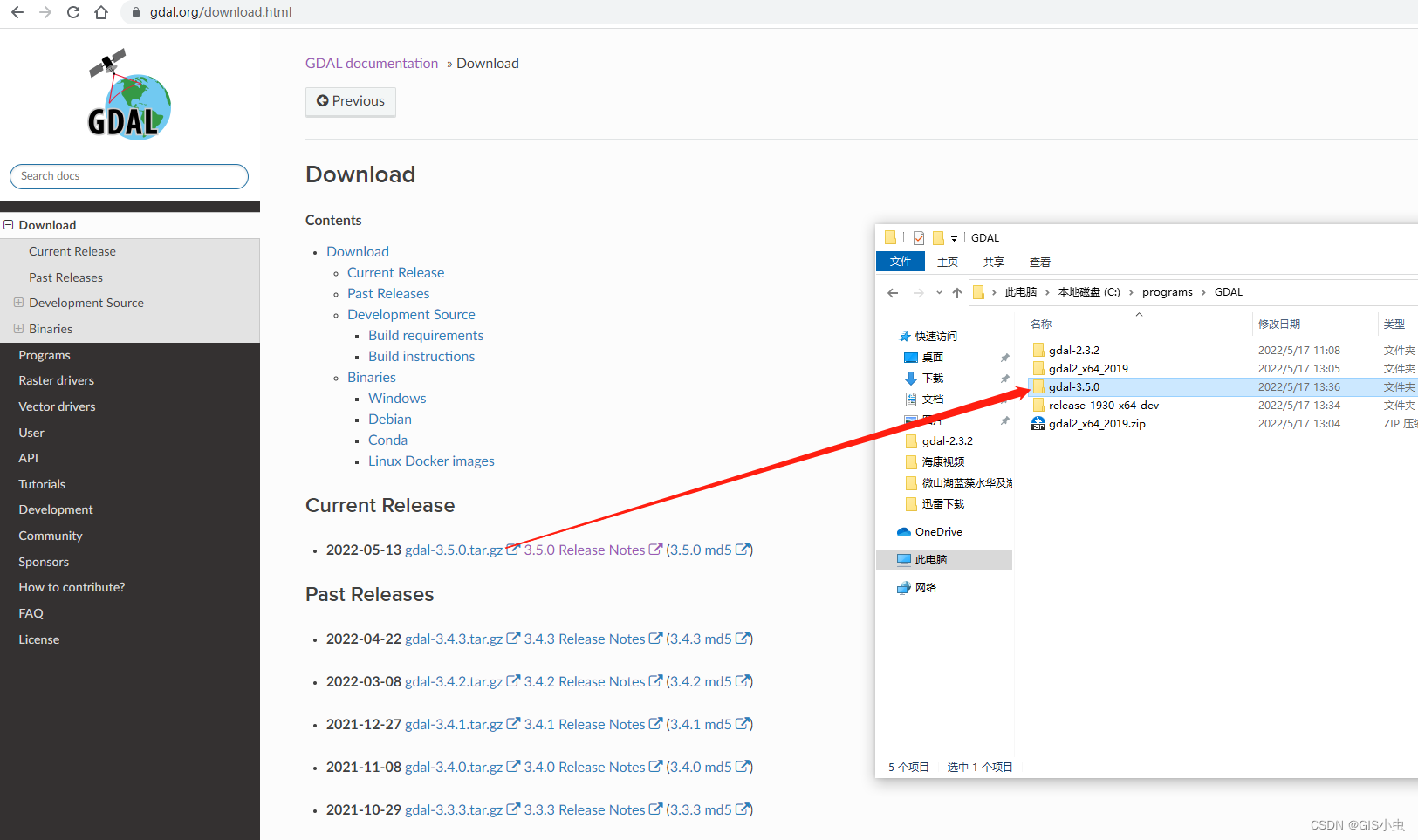Expand Binaries in the sidebar

(17, 328)
